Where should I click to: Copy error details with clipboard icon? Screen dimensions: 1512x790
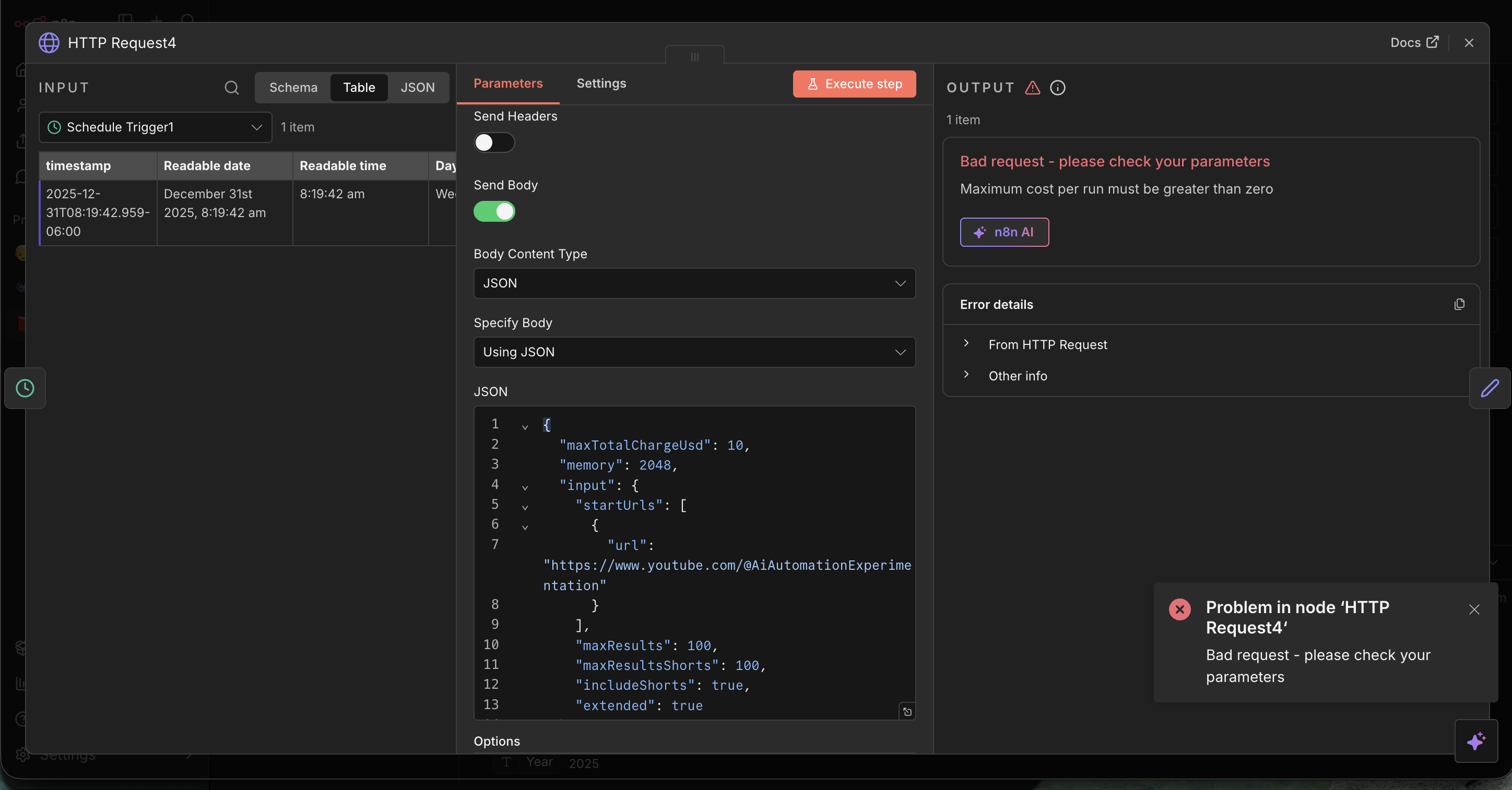tap(1459, 304)
